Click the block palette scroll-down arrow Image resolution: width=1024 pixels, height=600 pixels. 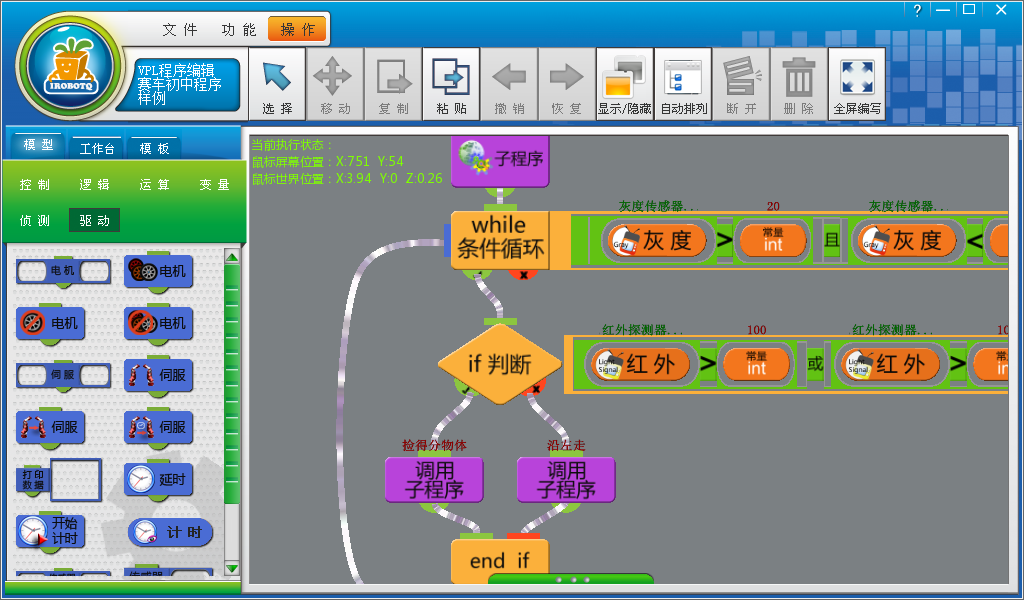pos(232,568)
